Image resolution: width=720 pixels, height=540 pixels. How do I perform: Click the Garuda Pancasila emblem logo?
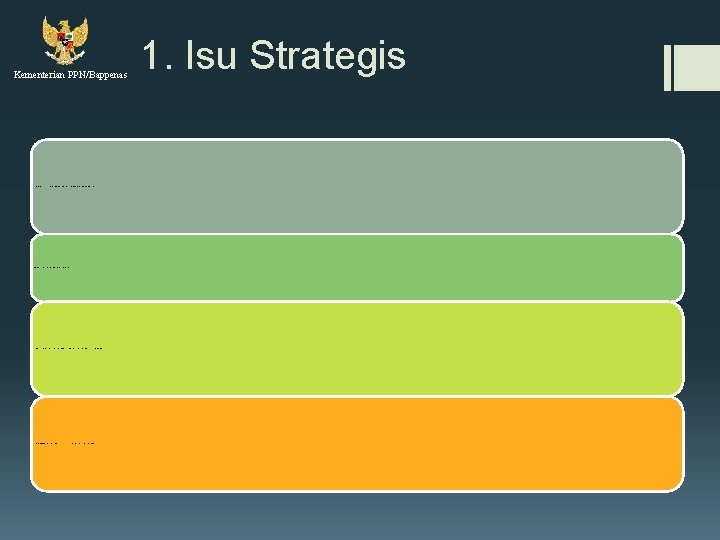pyautogui.click(x=65, y=41)
